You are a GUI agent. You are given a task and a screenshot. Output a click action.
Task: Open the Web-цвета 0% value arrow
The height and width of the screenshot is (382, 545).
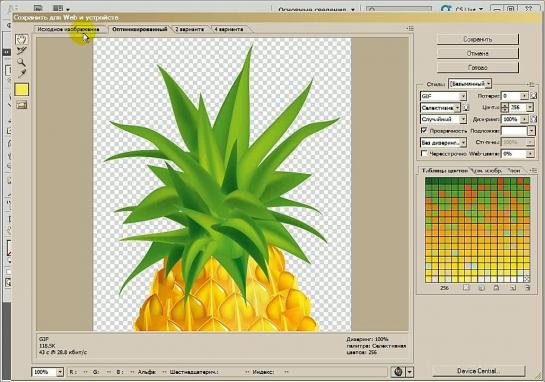pos(530,154)
